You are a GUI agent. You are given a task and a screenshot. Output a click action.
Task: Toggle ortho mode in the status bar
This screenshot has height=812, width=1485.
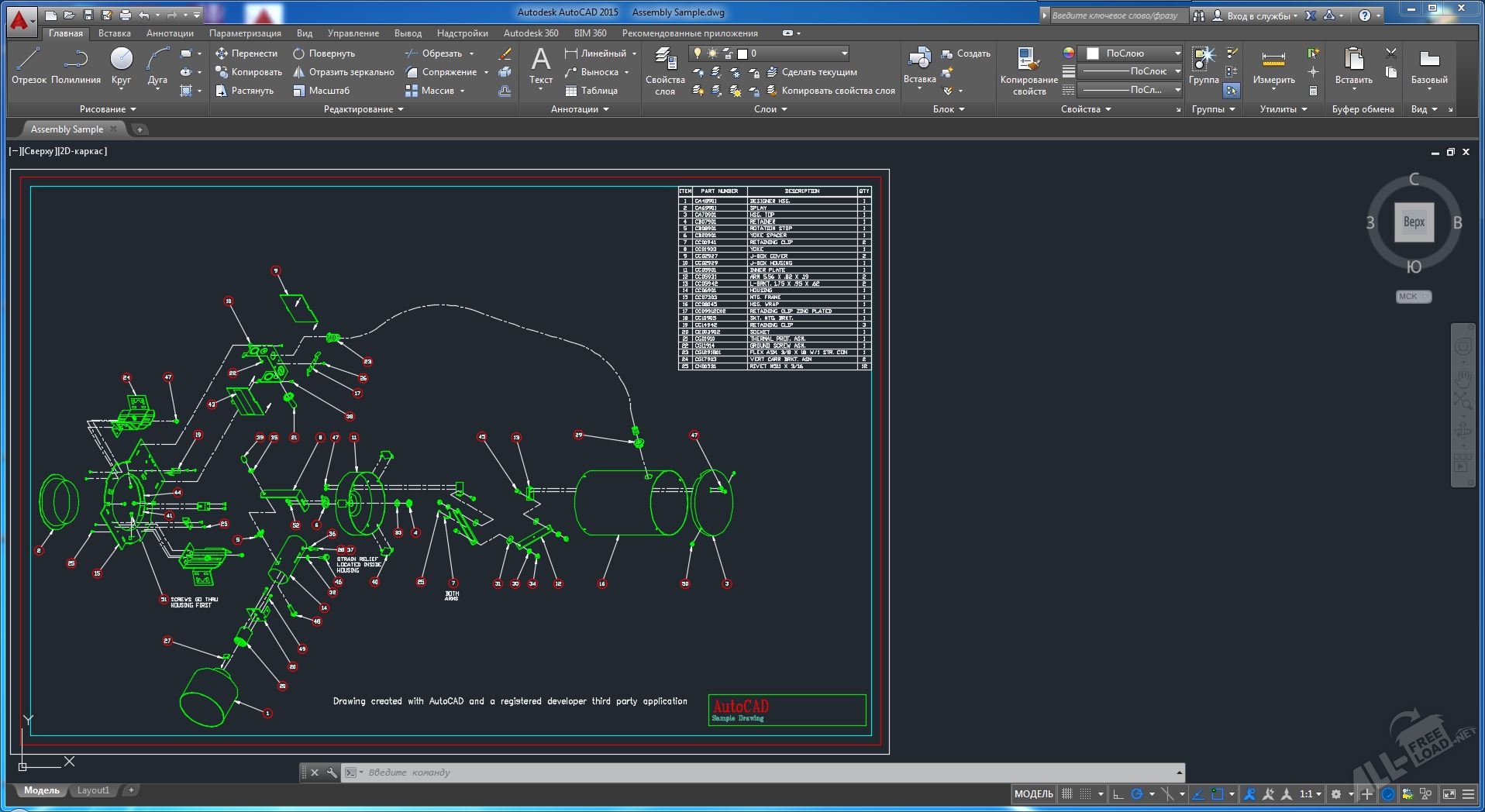[x=1118, y=794]
